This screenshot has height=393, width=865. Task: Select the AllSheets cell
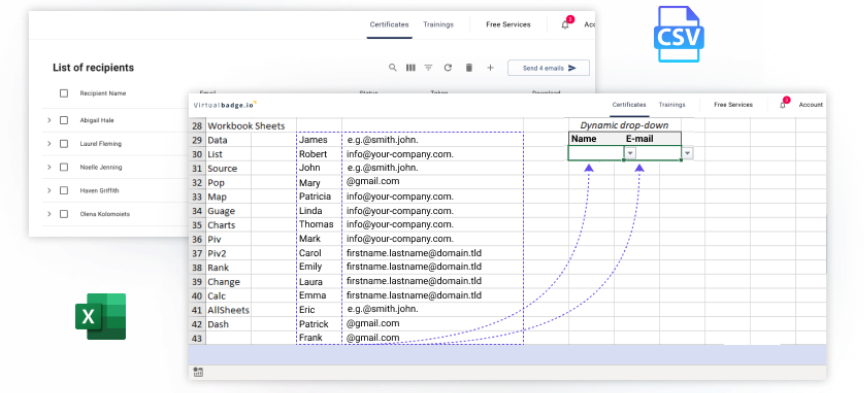228,310
